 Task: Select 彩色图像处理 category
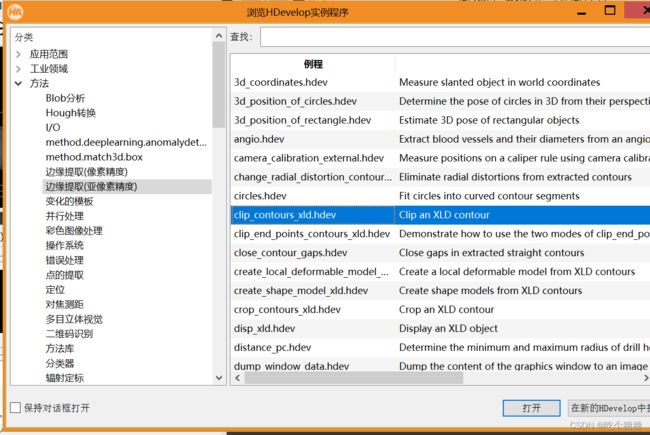pyautogui.click(x=74, y=231)
